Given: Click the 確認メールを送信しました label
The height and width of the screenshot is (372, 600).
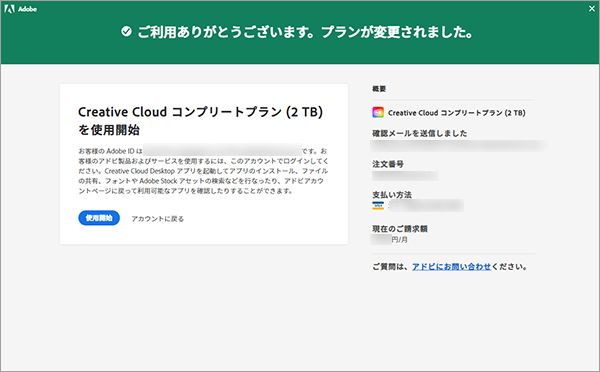Looking at the screenshot, I should [420, 133].
